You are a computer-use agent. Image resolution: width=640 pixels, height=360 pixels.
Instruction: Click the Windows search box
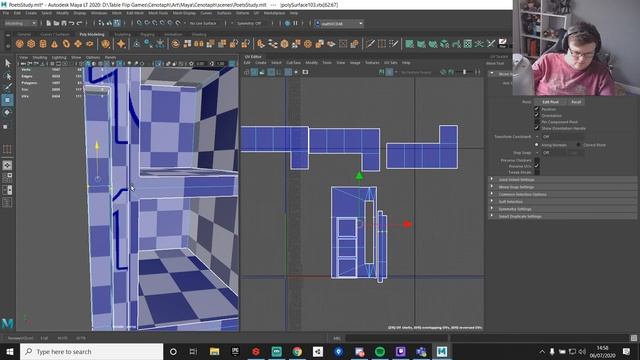(x=91, y=351)
